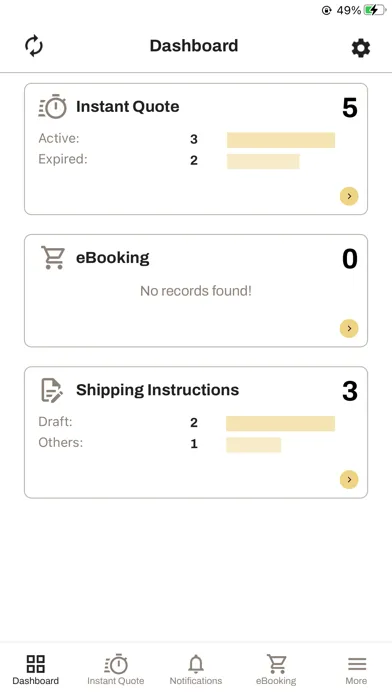Click the stopwatch icon beside Instant Quote
Screen dimensions: 392x696
coord(53,107)
